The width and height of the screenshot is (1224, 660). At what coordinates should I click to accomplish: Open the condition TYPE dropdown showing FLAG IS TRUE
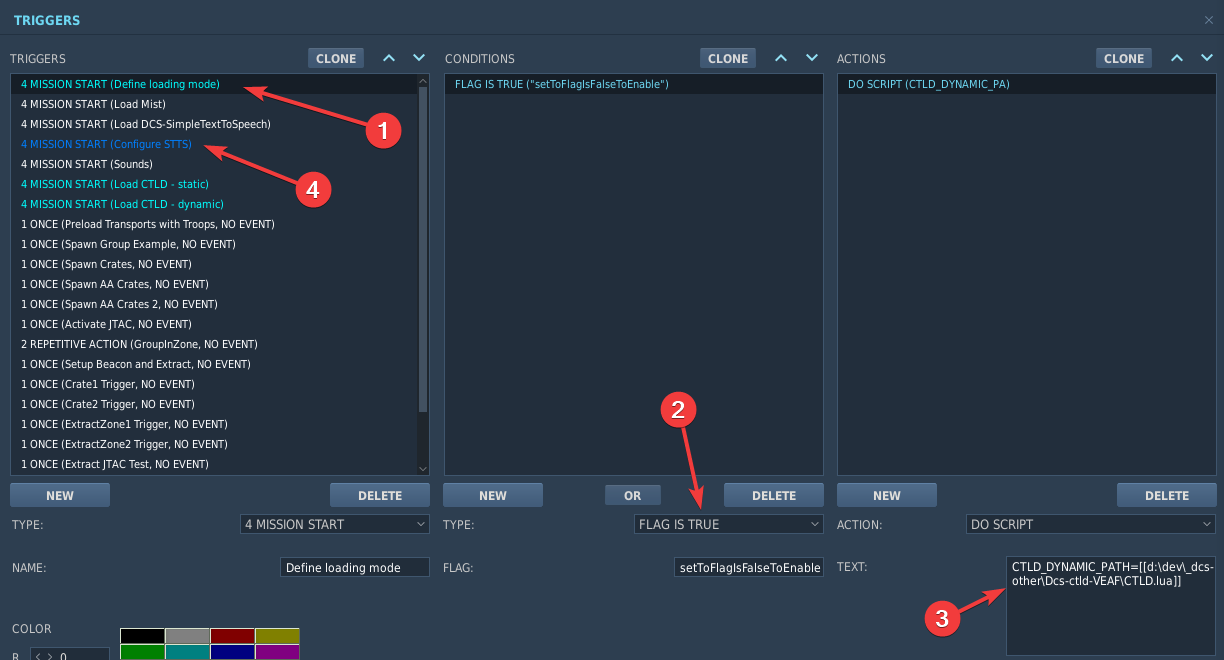point(727,524)
